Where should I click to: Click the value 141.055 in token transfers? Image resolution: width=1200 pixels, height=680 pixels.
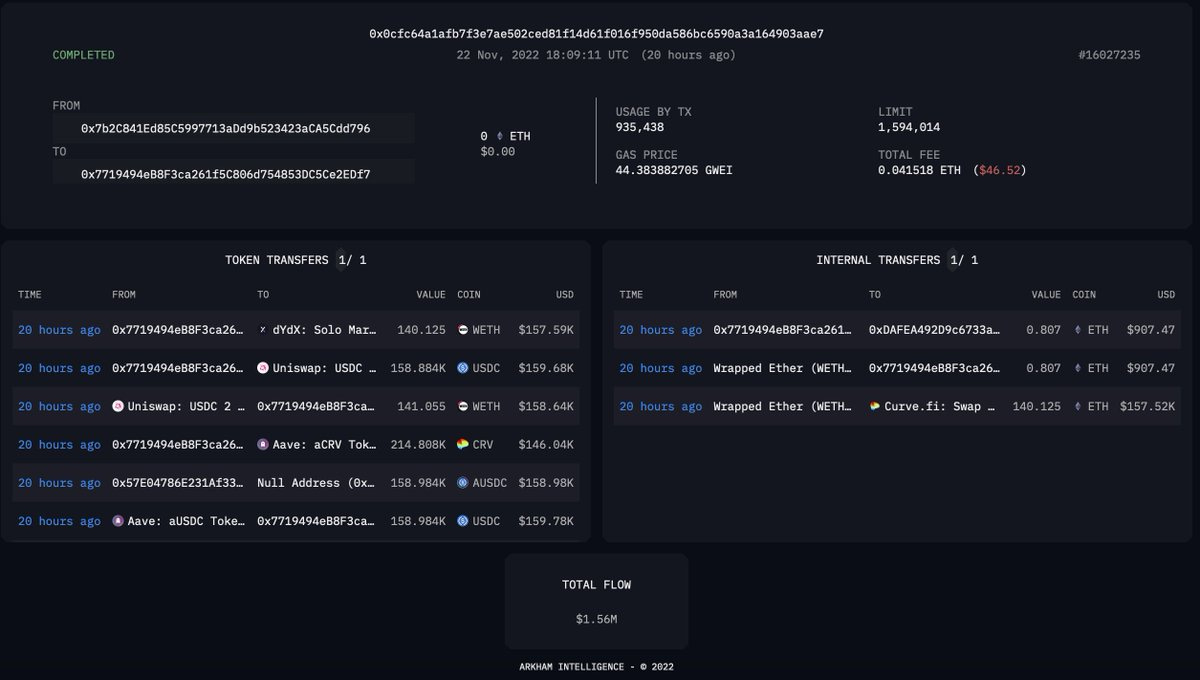[x=421, y=406]
